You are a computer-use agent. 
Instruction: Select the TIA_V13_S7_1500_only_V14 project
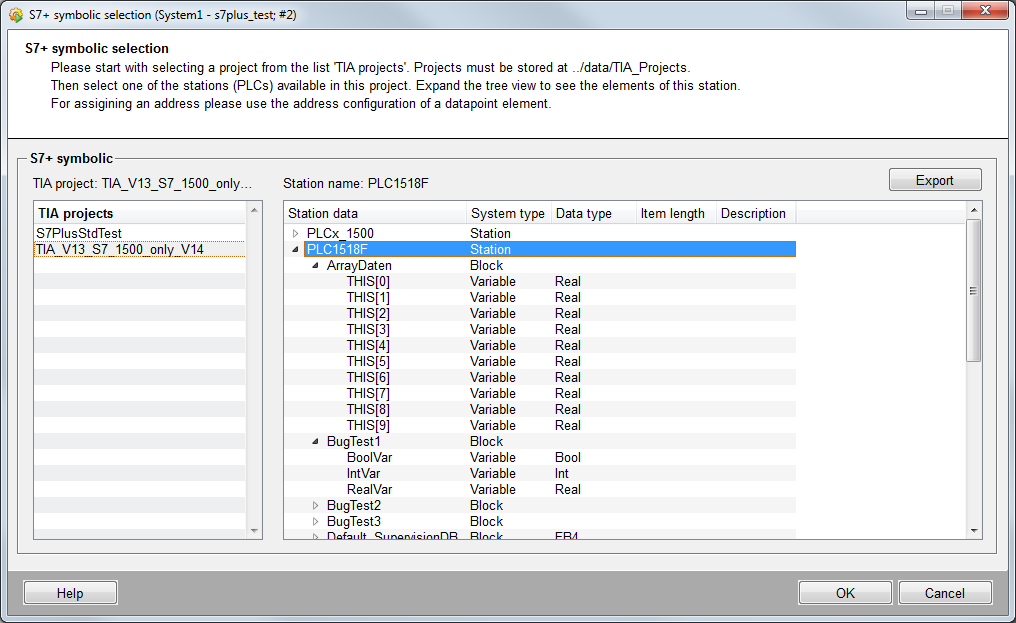click(x=119, y=249)
